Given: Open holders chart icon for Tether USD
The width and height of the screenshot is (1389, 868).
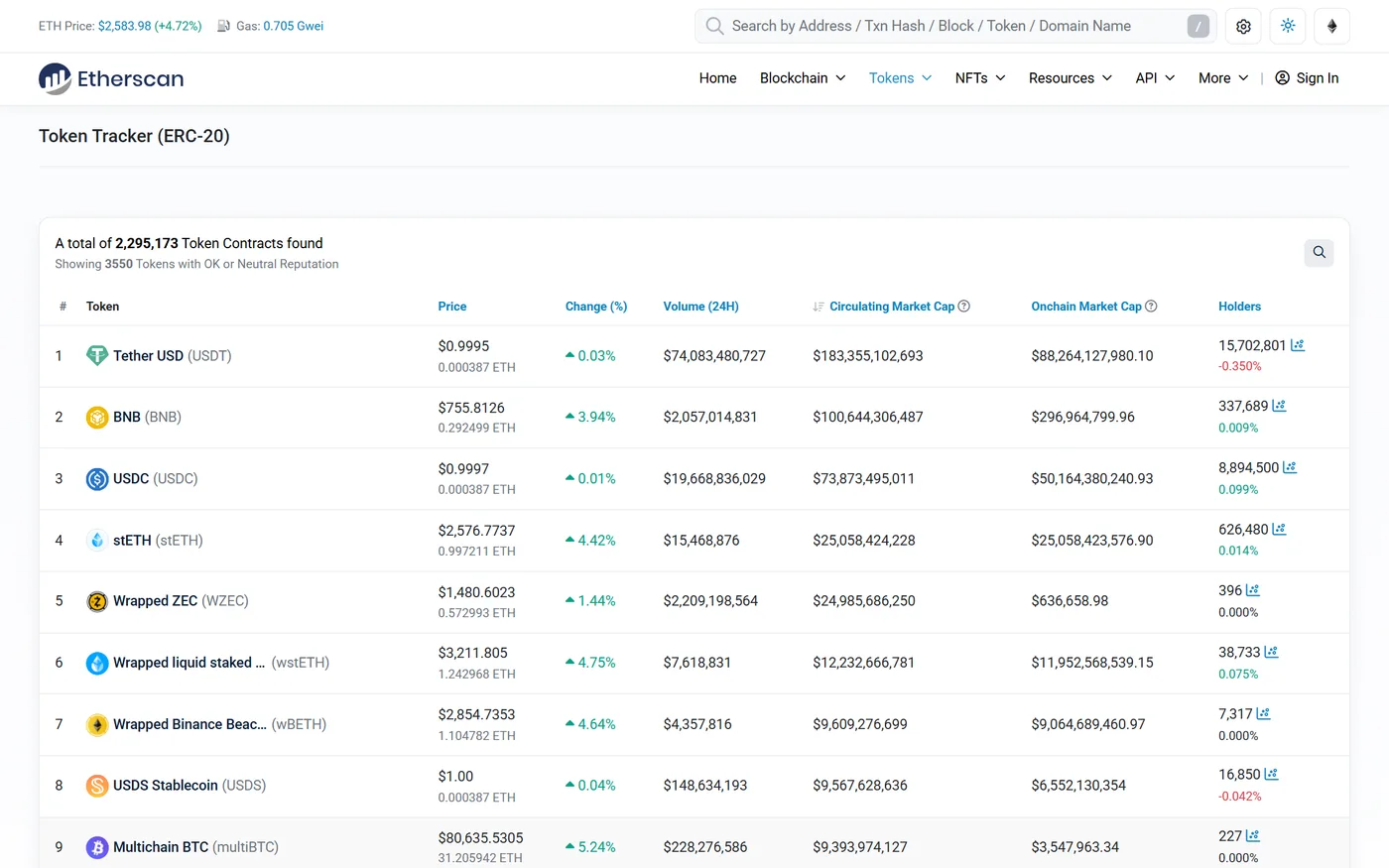Looking at the screenshot, I should 1298,345.
